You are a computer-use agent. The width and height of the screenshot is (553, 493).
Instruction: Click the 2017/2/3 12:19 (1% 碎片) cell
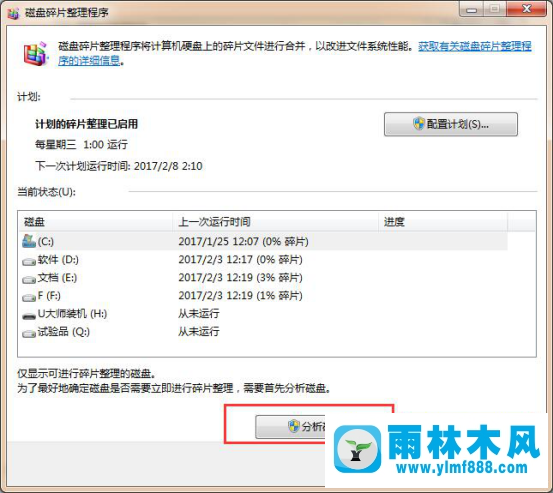click(x=241, y=296)
